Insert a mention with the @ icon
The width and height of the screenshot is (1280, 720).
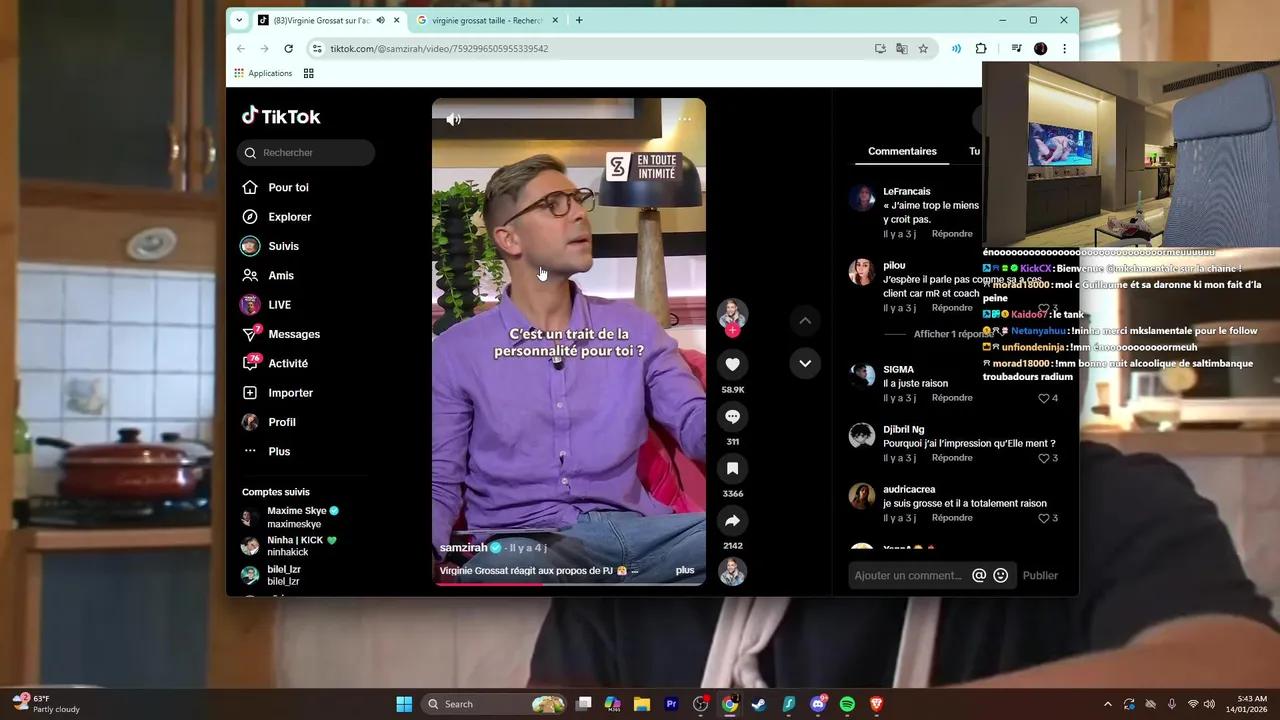coord(979,575)
